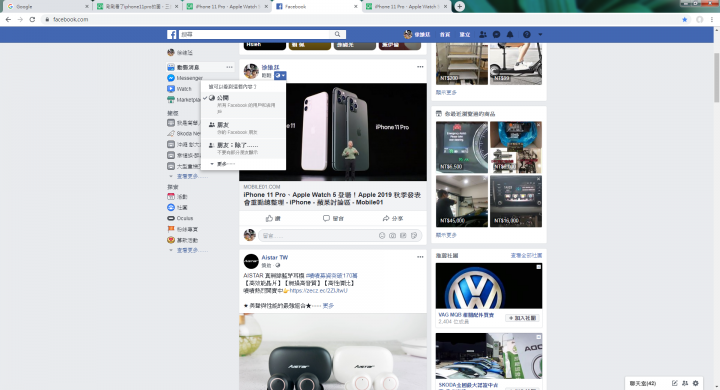Screen dimensions: 720x390
Task: Click the browser reload button
Action: click(32, 19)
